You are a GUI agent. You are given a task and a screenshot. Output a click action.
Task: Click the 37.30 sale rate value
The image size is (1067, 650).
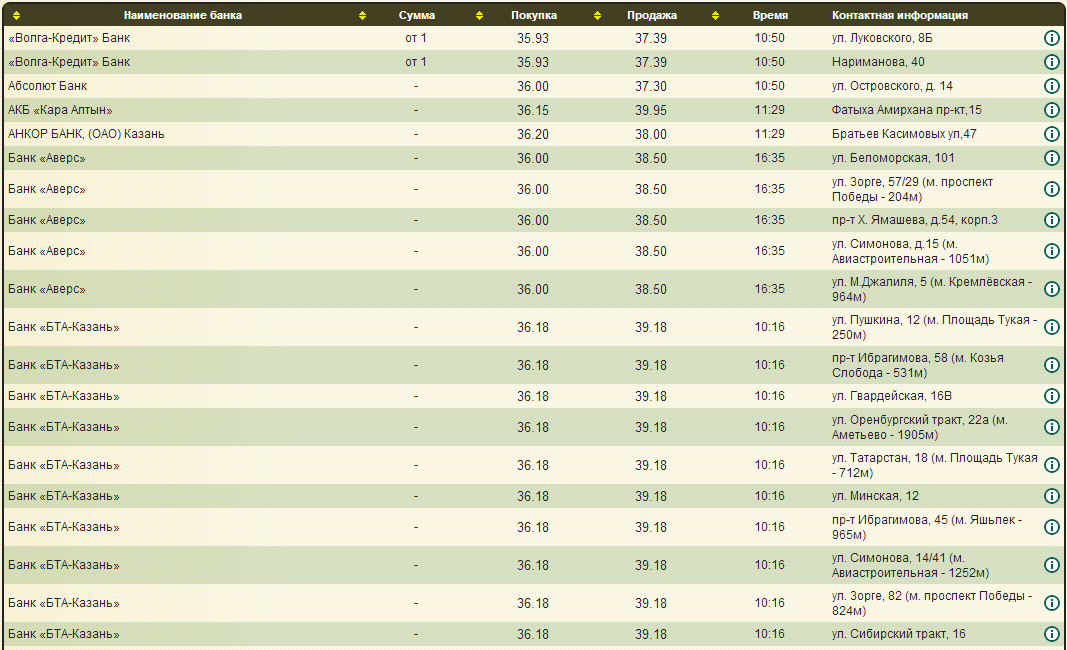pos(651,86)
